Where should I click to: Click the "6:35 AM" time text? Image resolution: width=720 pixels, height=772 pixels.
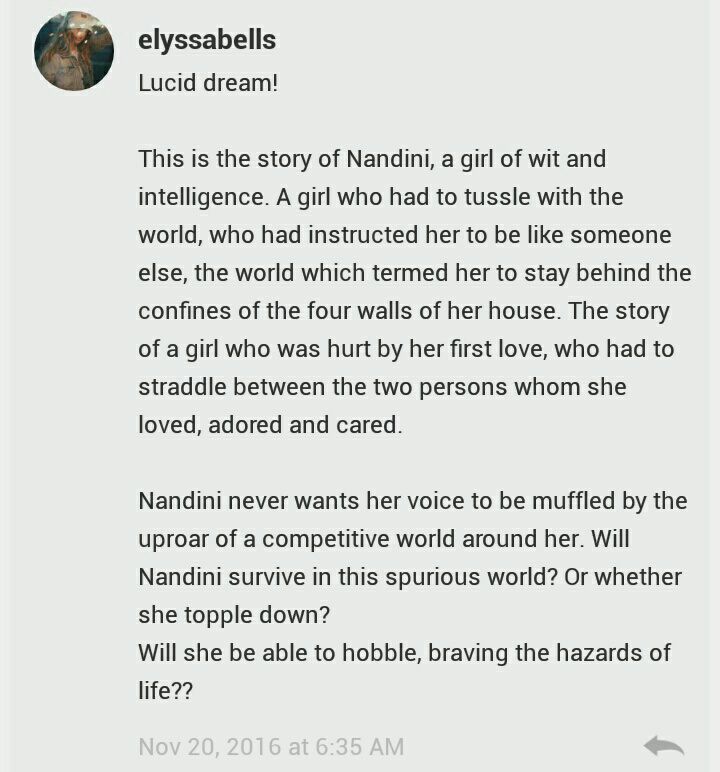(360, 746)
